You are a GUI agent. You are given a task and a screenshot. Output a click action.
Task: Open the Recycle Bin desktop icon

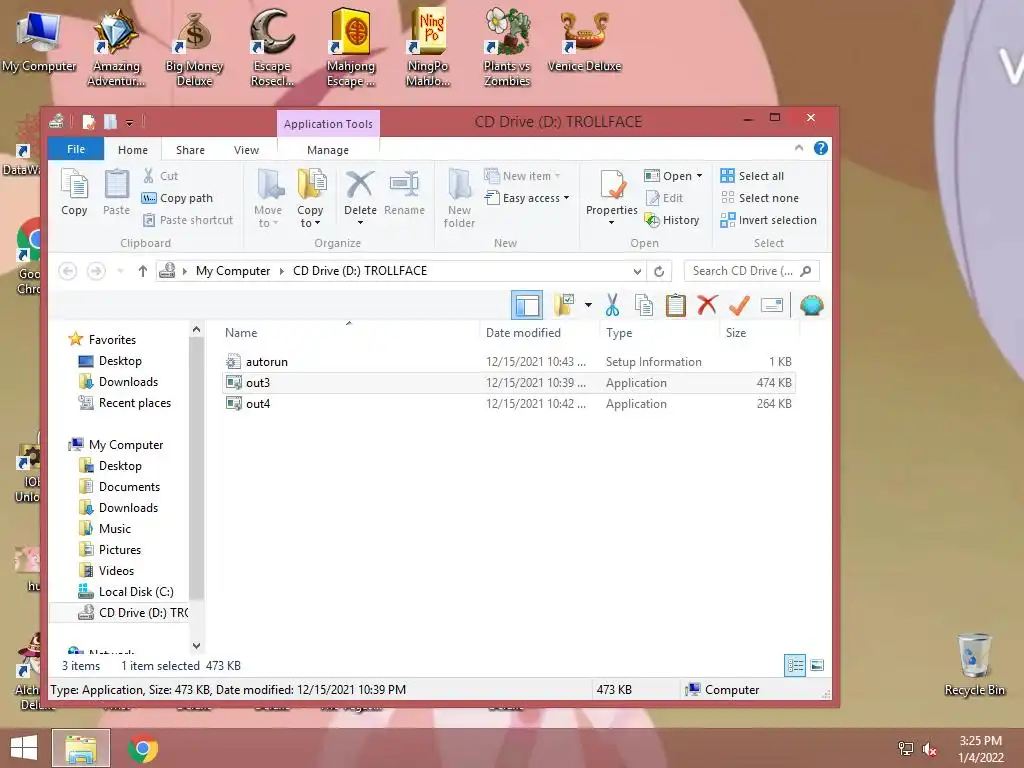974,664
